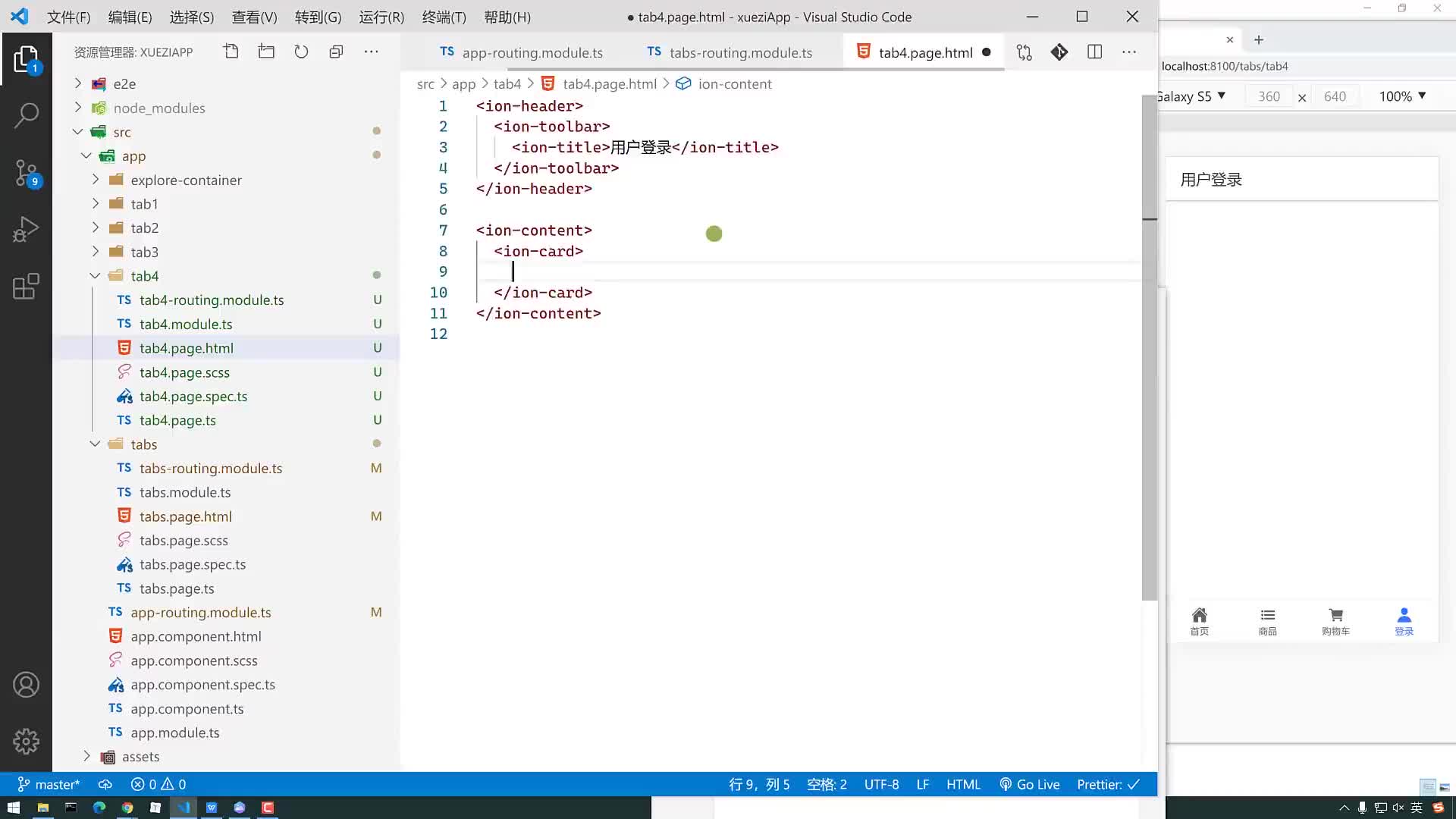
Task: Open the 选择(S) menu
Action: [191, 17]
